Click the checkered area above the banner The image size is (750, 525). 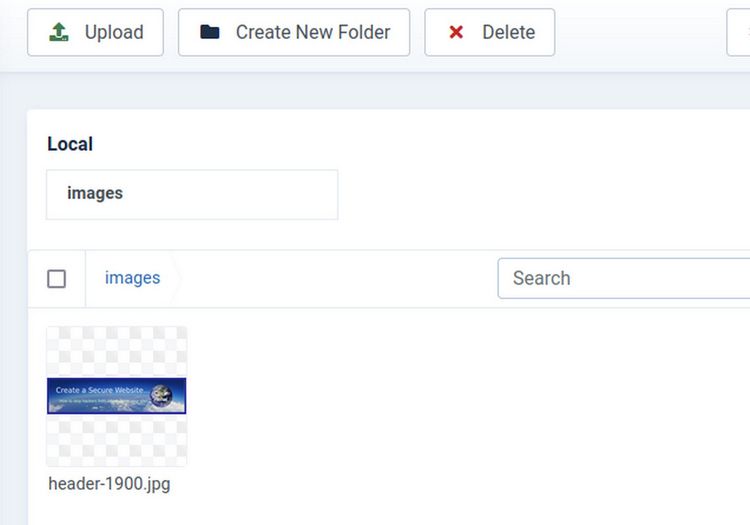116,351
